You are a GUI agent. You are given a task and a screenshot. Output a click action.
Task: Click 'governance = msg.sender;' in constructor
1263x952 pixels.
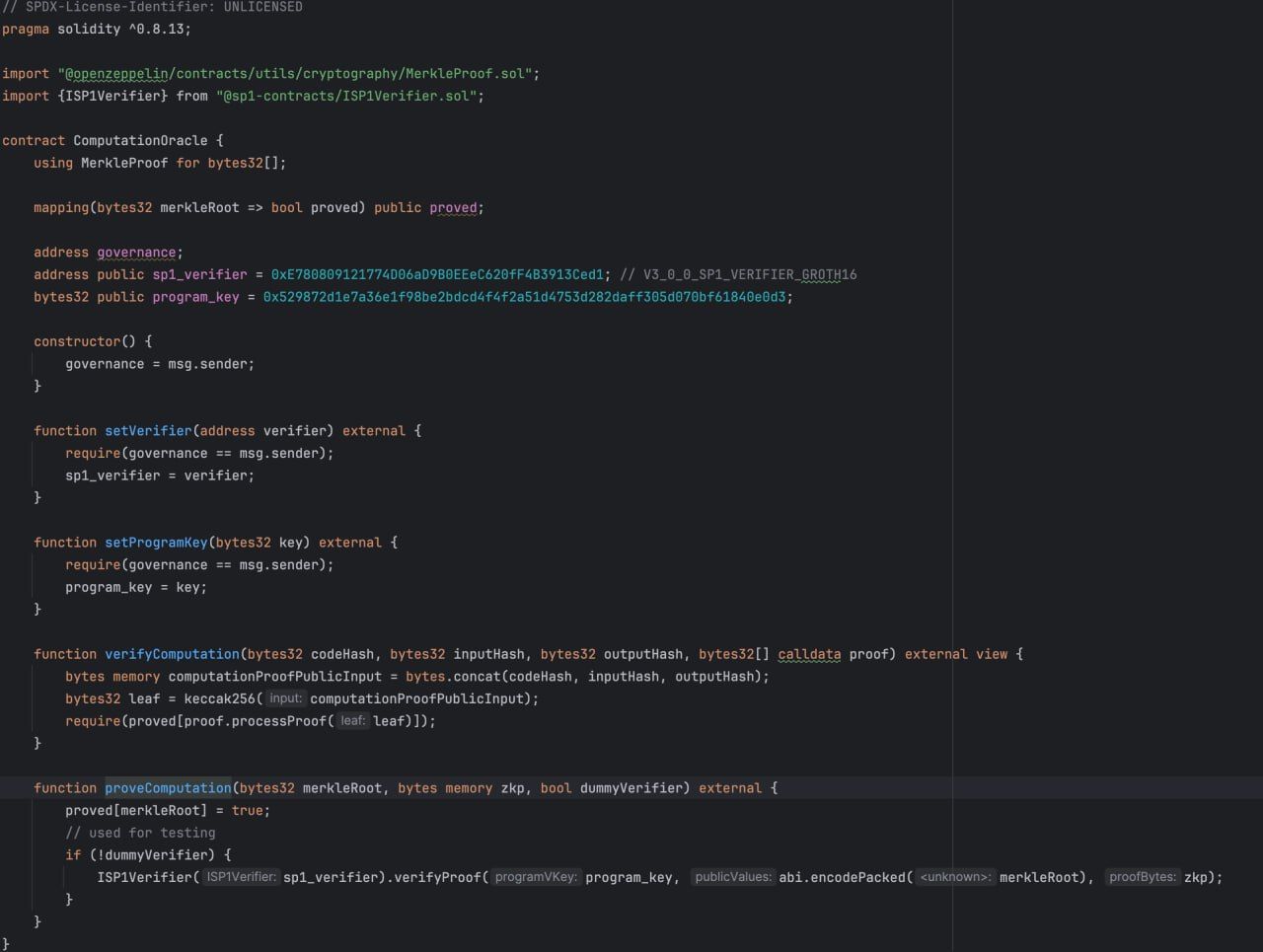pos(160,364)
